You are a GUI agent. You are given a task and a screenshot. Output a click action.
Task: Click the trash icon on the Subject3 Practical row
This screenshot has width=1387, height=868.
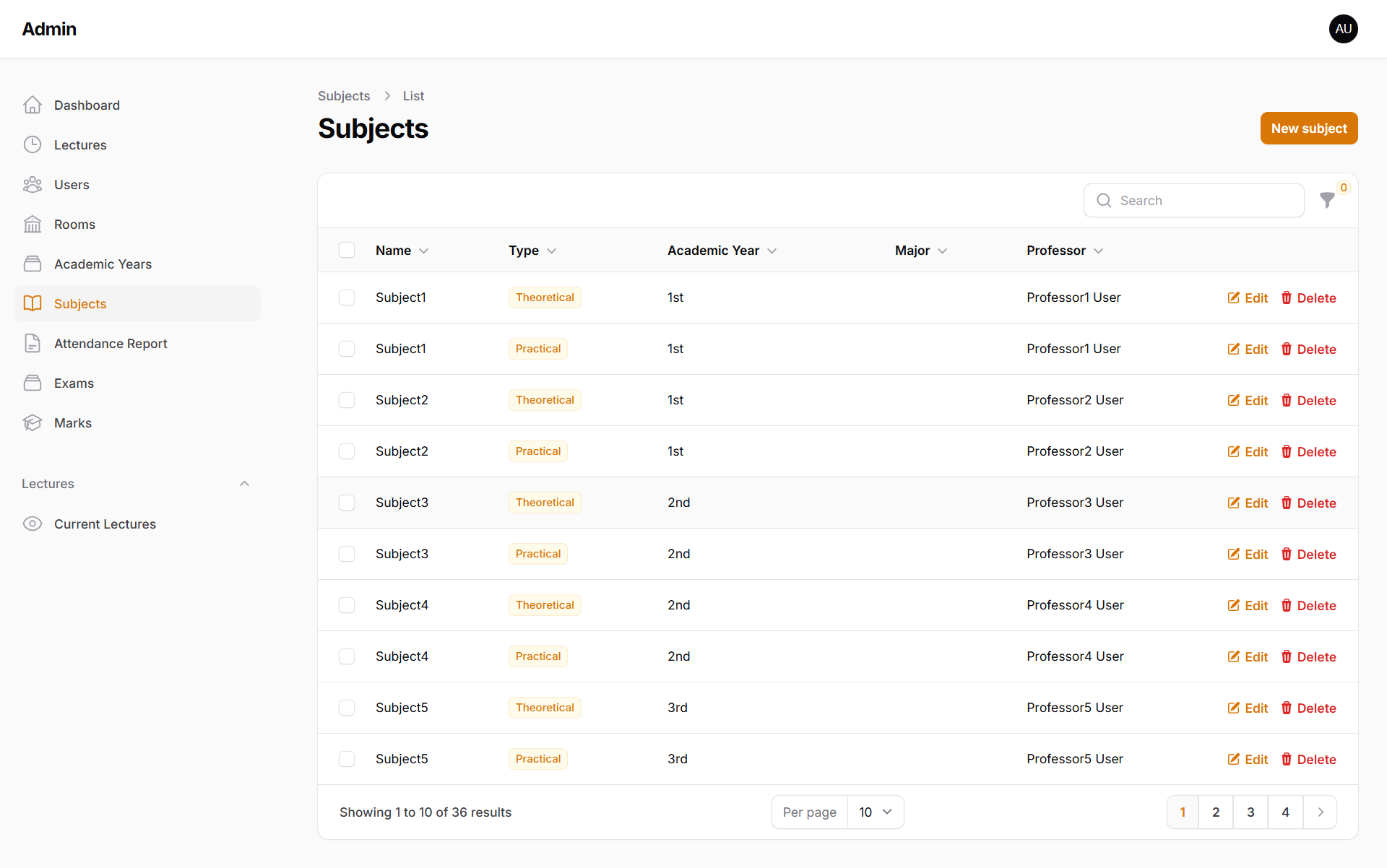click(1287, 554)
